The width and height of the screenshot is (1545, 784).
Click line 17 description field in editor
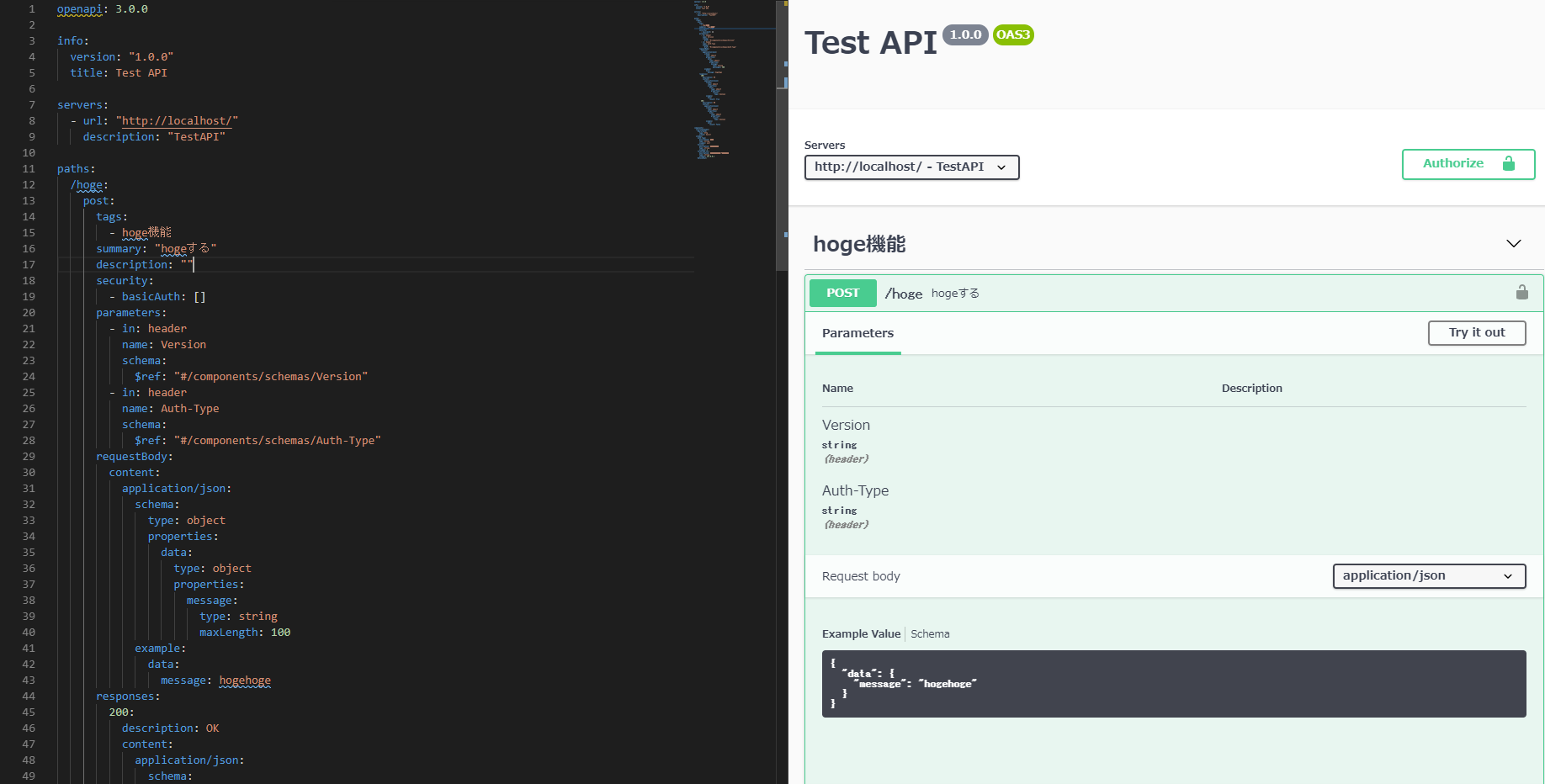(145, 265)
